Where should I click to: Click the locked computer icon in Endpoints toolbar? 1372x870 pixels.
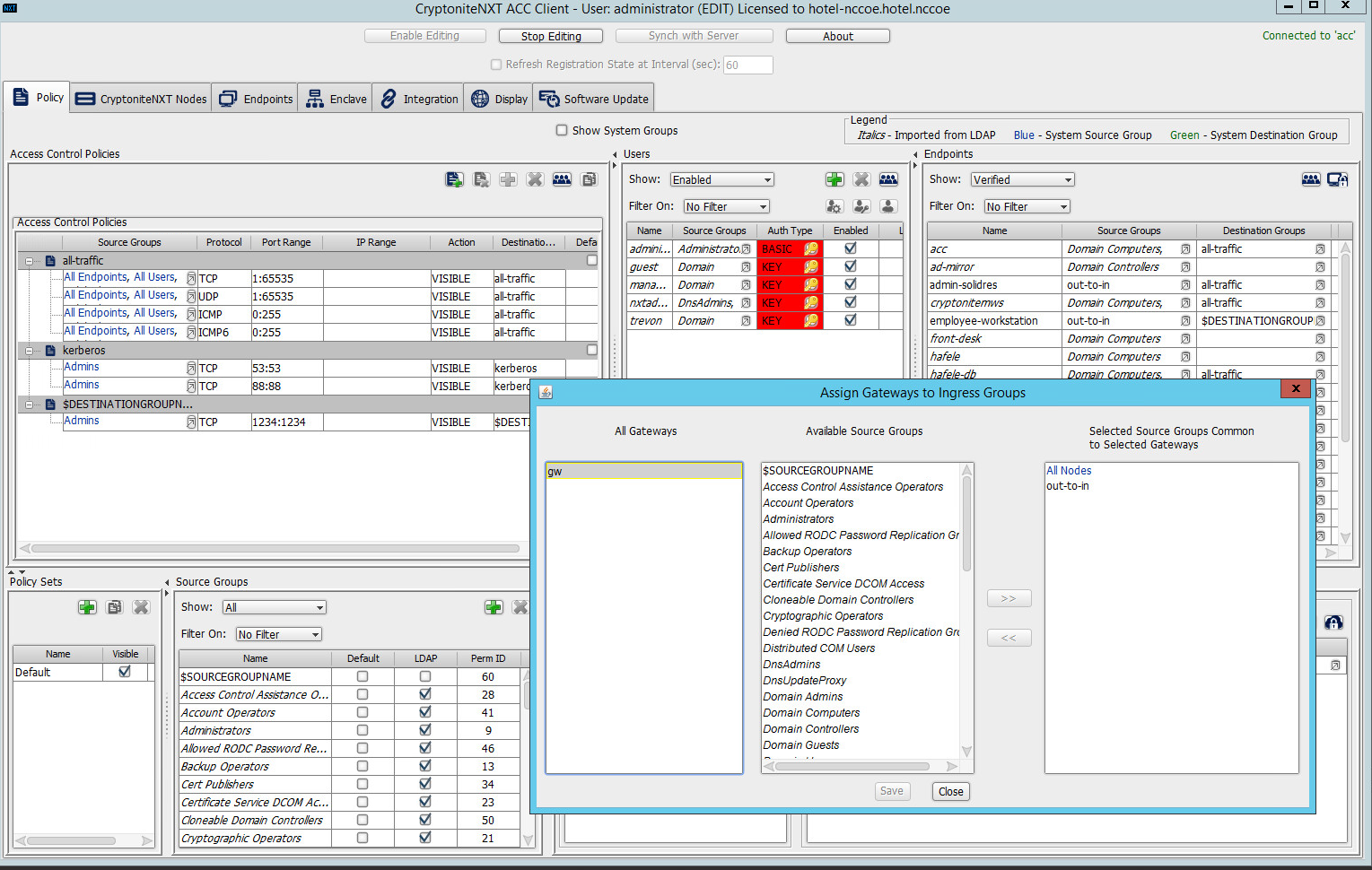tap(1338, 179)
